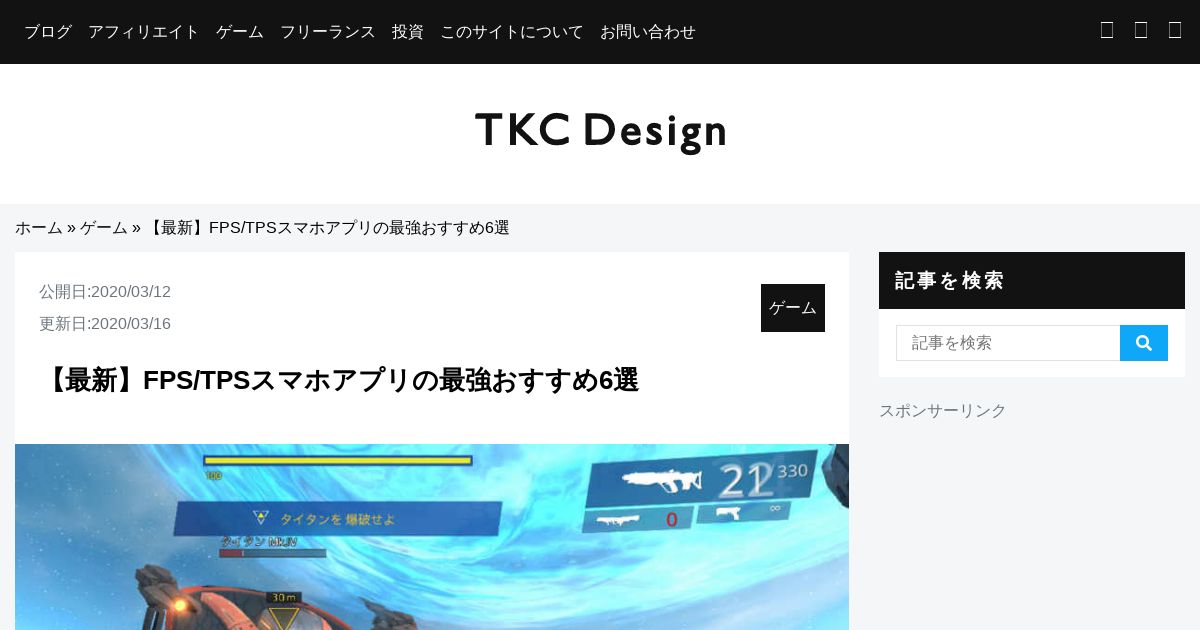Screen dimensions: 1200x630
Task: Click the 公開日:2020/03/12 text
Action: [105, 292]
